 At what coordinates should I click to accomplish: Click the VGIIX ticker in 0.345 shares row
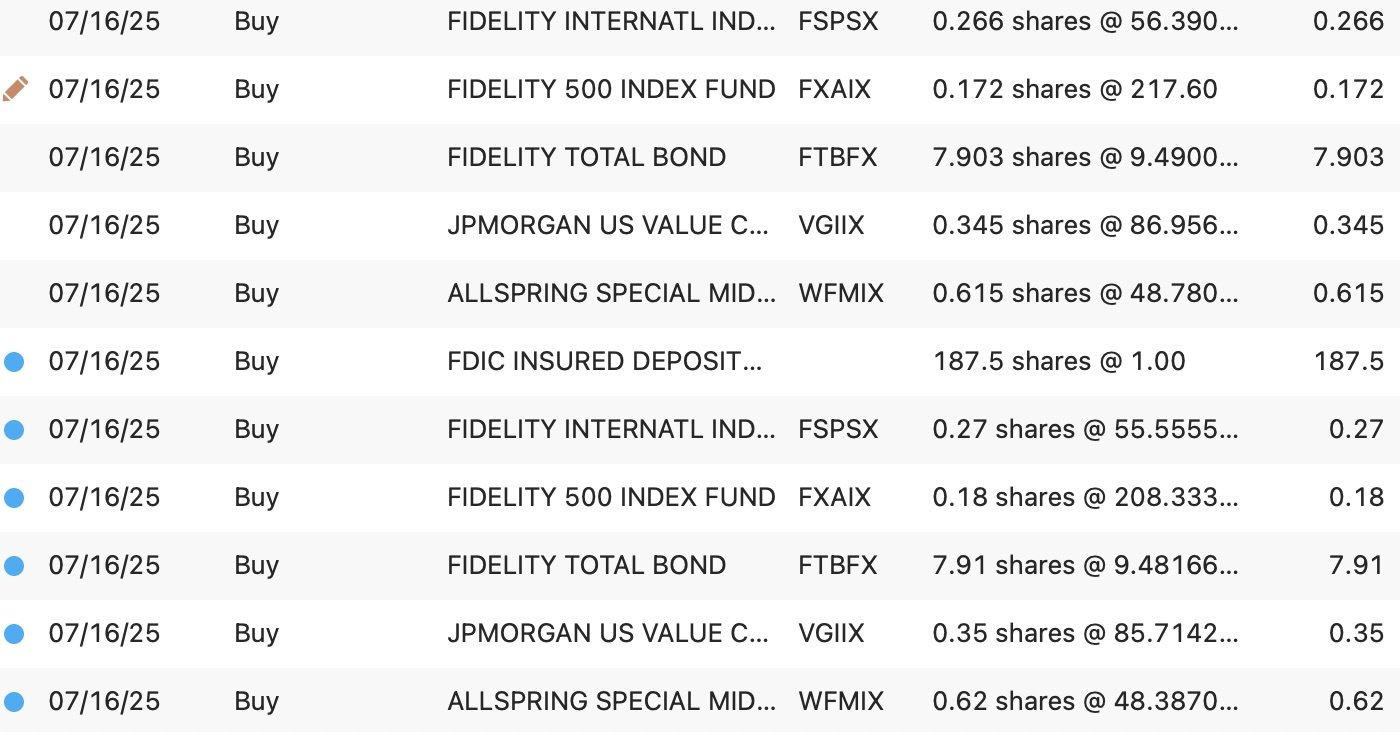click(831, 226)
